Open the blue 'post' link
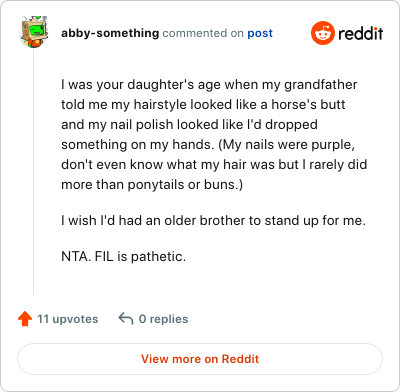400x392 pixels. (x=260, y=33)
